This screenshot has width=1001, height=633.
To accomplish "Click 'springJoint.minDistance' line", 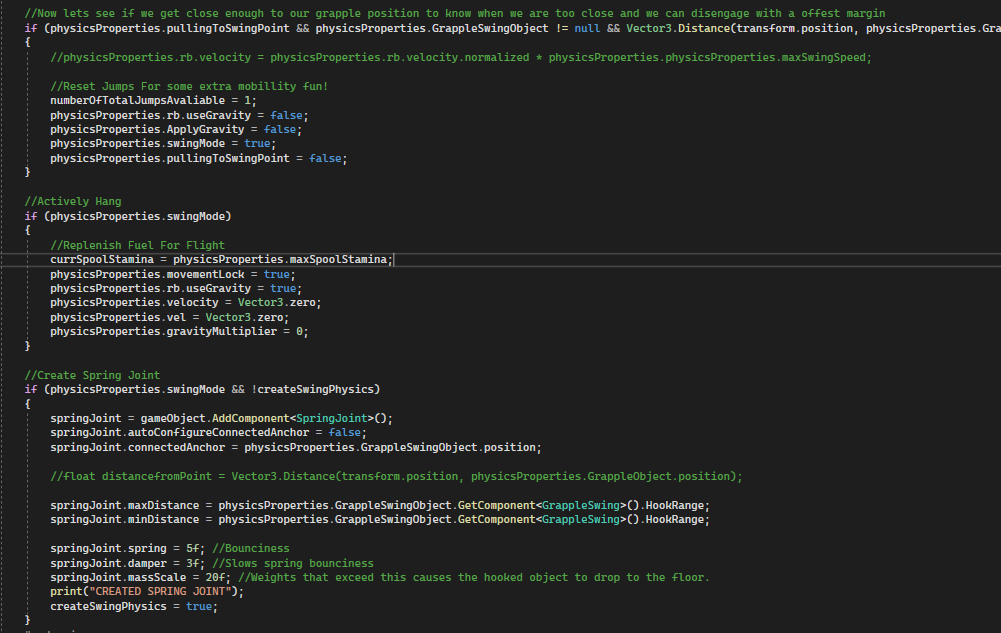I will pos(380,519).
